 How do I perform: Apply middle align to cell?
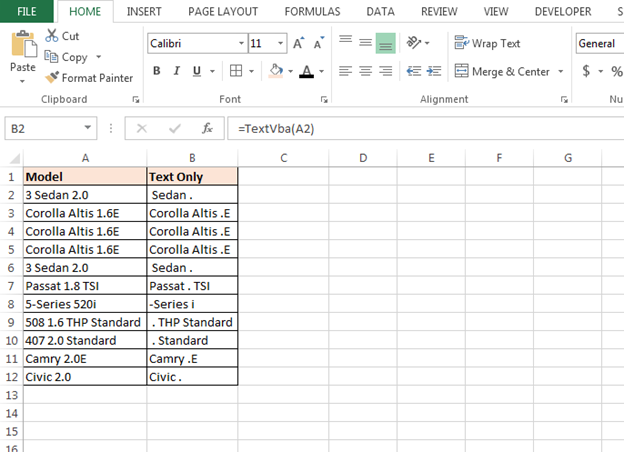pos(365,42)
